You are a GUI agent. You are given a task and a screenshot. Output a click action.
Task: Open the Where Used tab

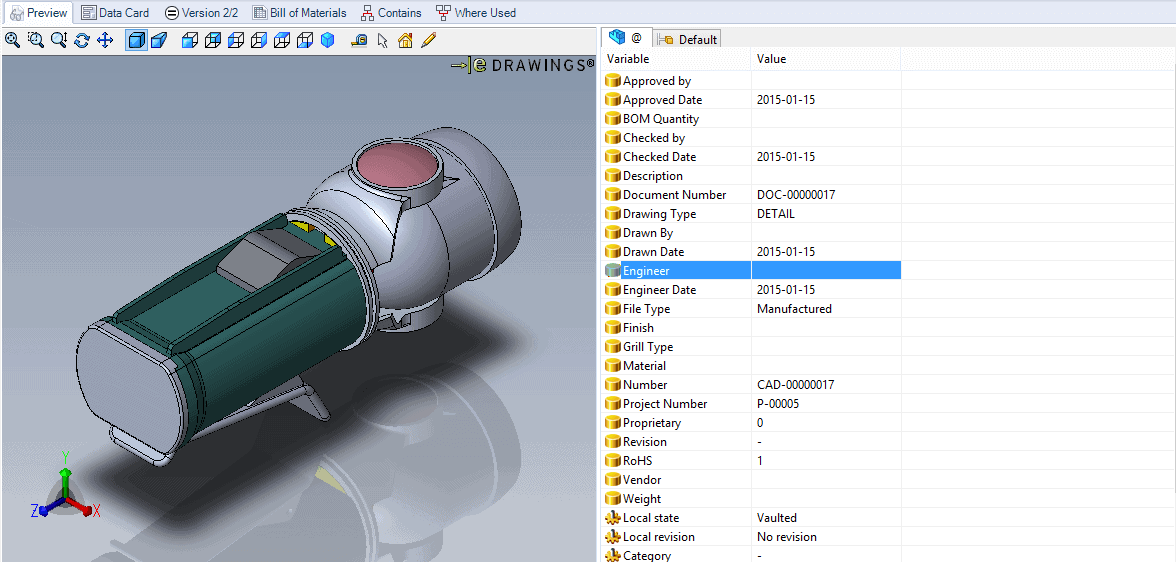[476, 13]
